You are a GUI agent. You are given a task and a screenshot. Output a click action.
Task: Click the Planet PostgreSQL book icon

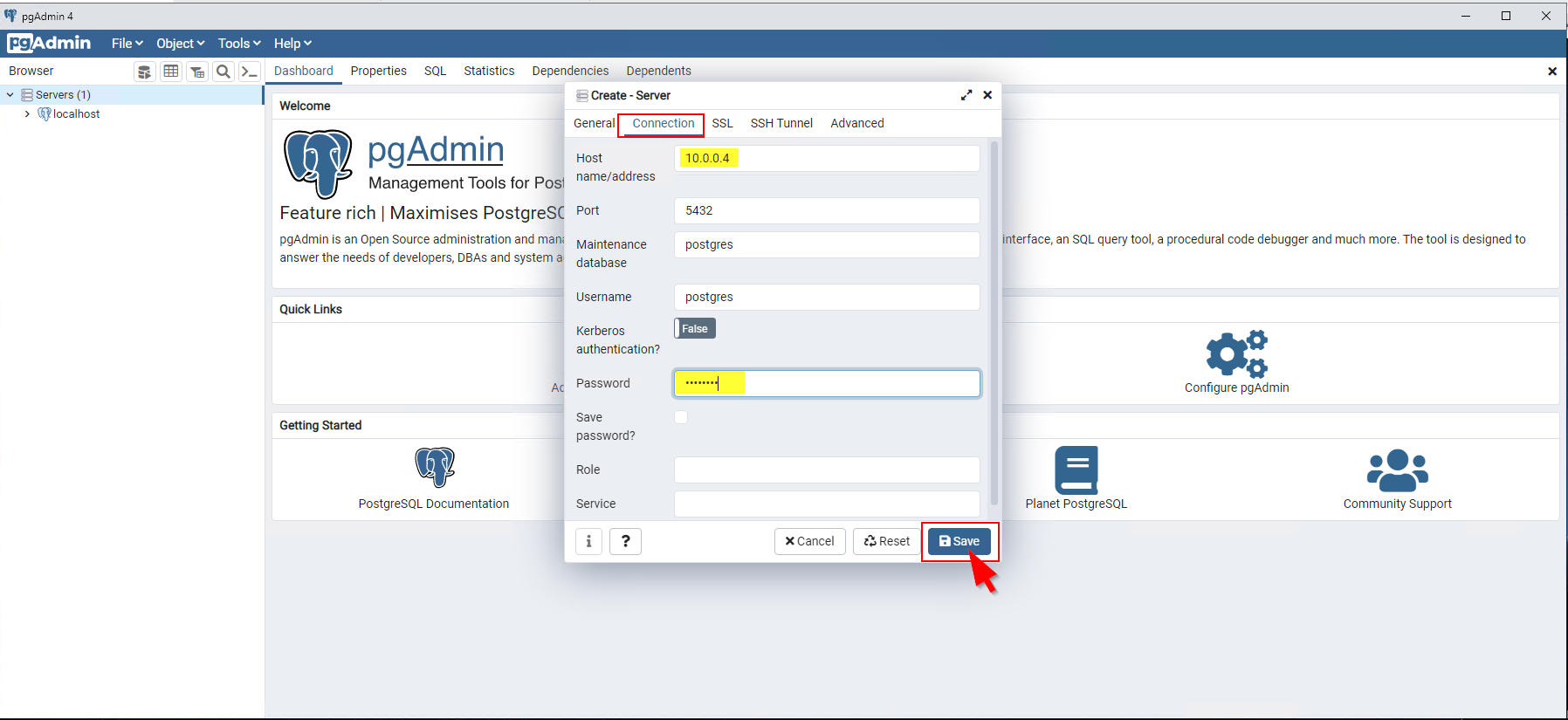(x=1076, y=470)
